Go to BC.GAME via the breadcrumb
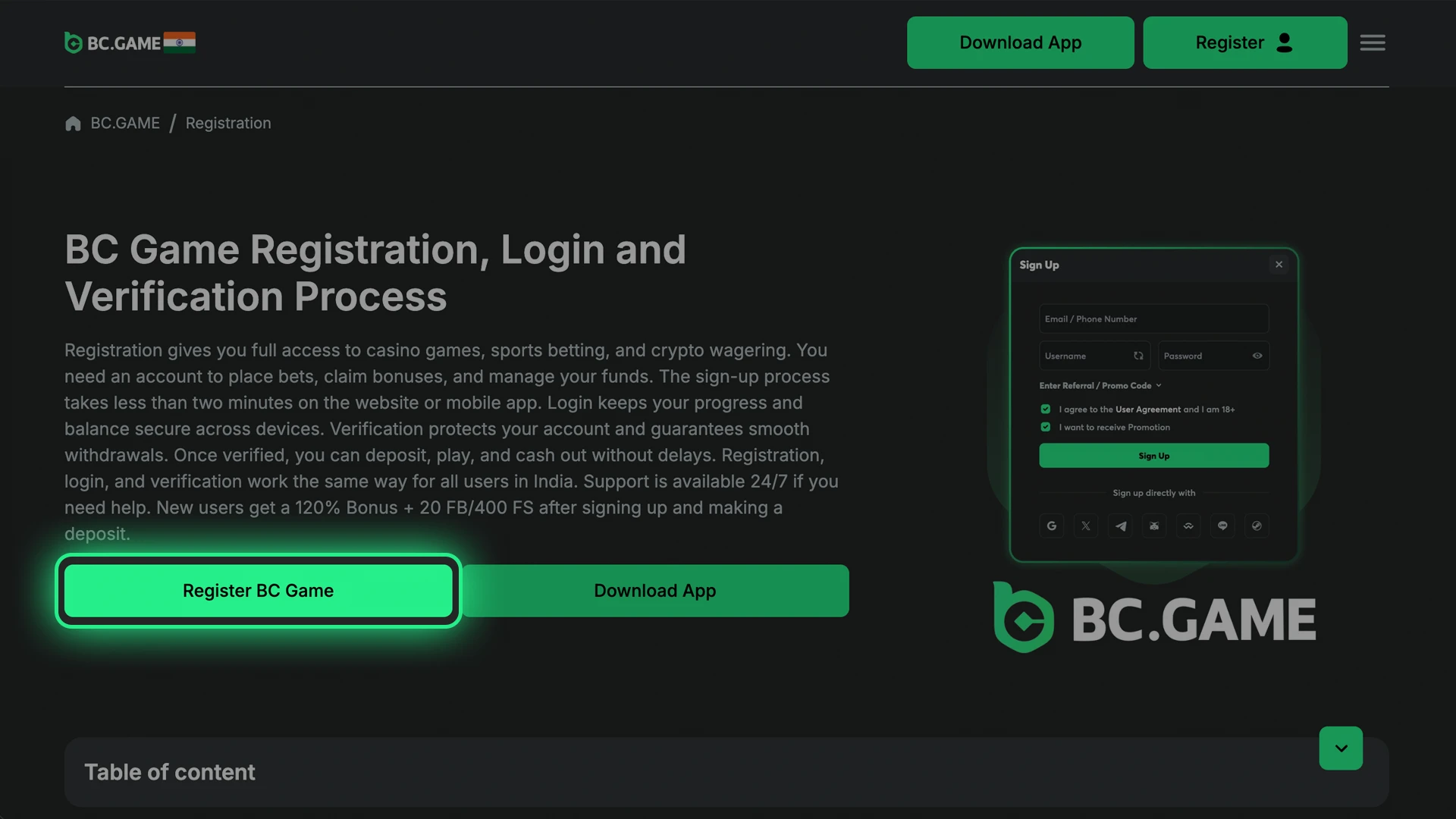The height and width of the screenshot is (819, 1456). 124,123
